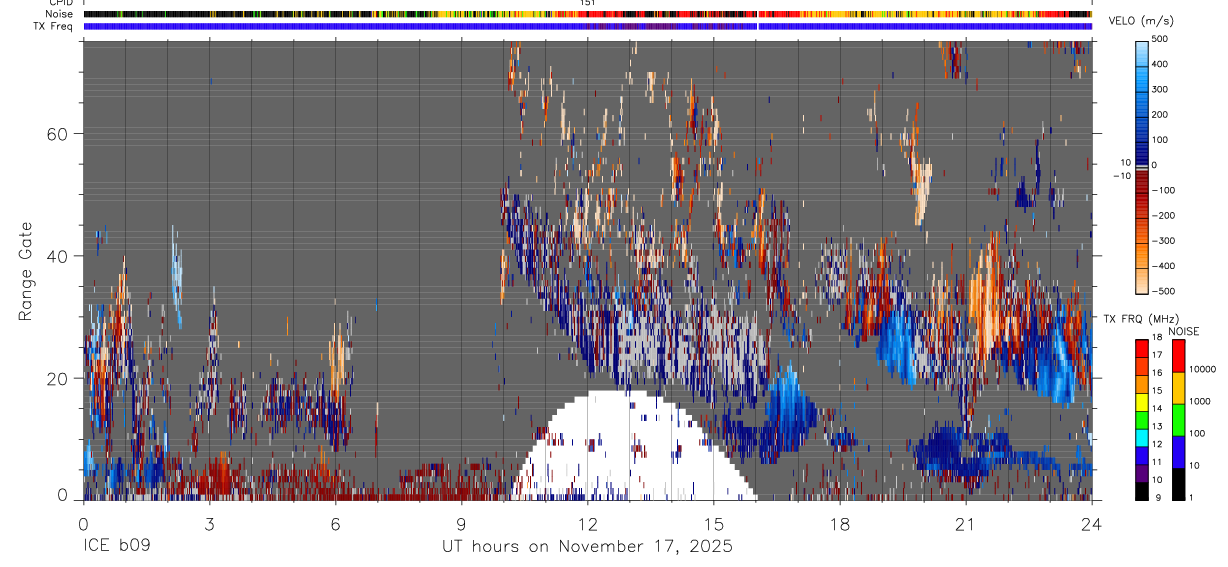Click the blue TX Freq strip above the plot
Image resolution: width=1228 pixels, height=567 pixels.
[587, 26]
